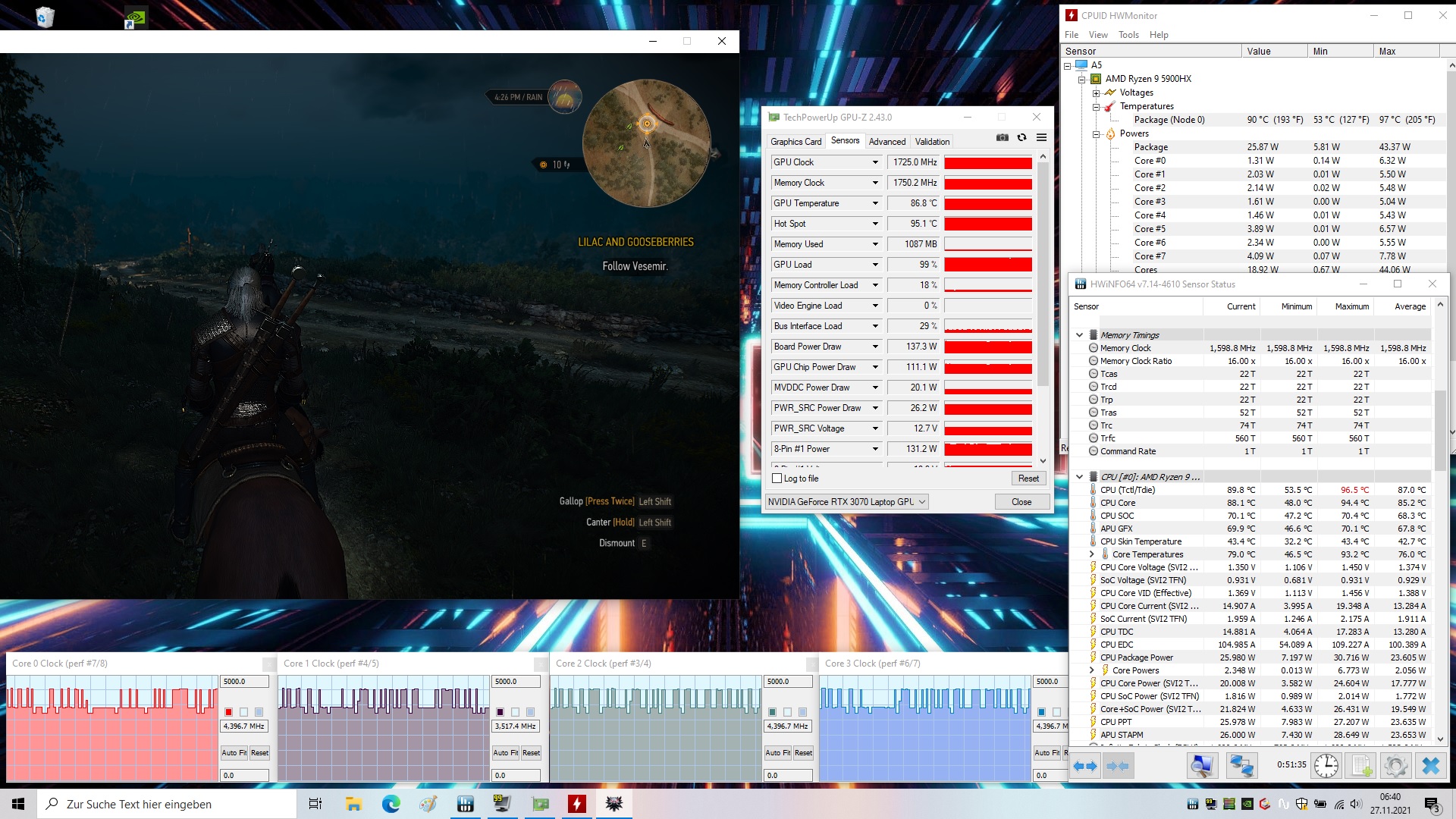This screenshot has width=1456, height=819.
Task: Click GPU-Z refresh sensors icon
Action: 1021,137
